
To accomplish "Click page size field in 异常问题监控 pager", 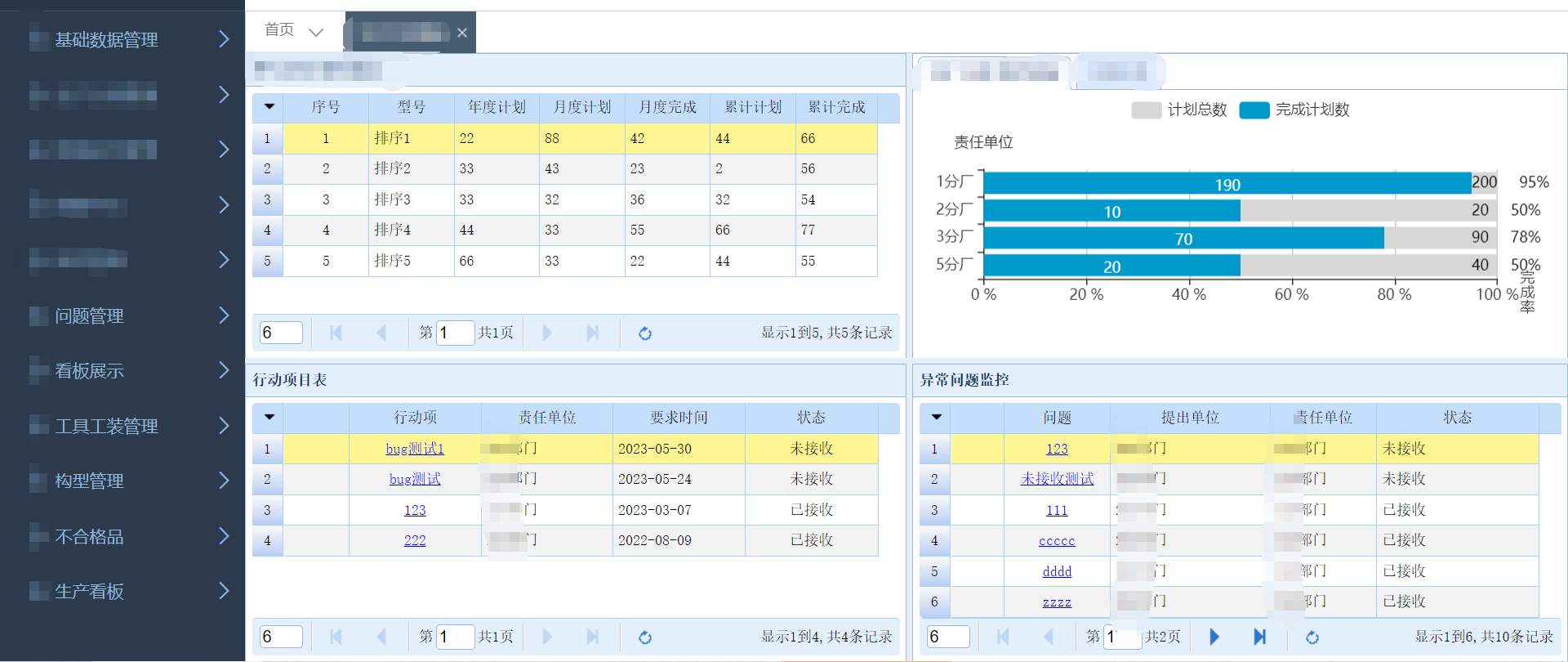I will [x=948, y=637].
